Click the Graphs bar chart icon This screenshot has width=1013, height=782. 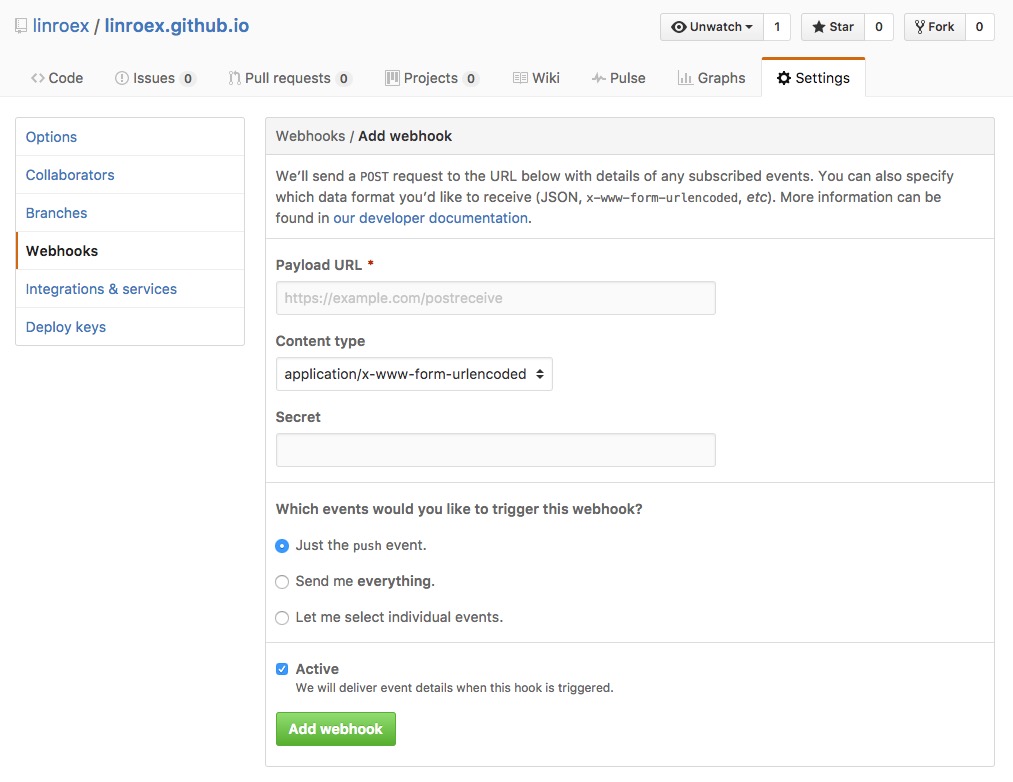coord(685,78)
